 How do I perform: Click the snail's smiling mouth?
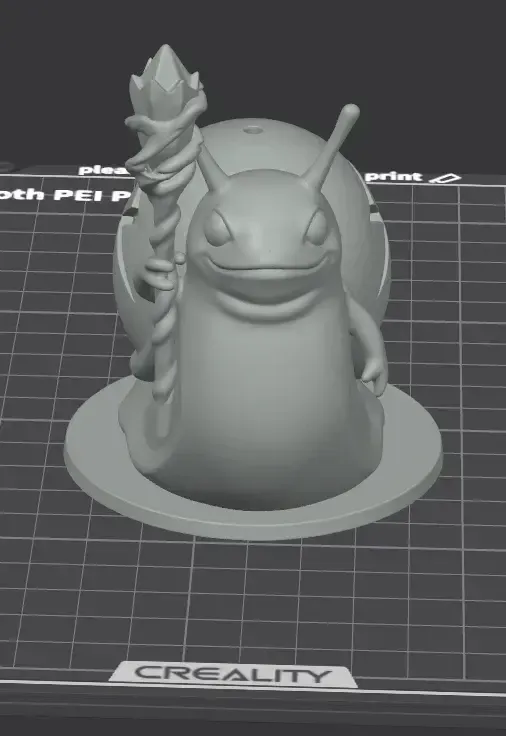tap(266, 269)
